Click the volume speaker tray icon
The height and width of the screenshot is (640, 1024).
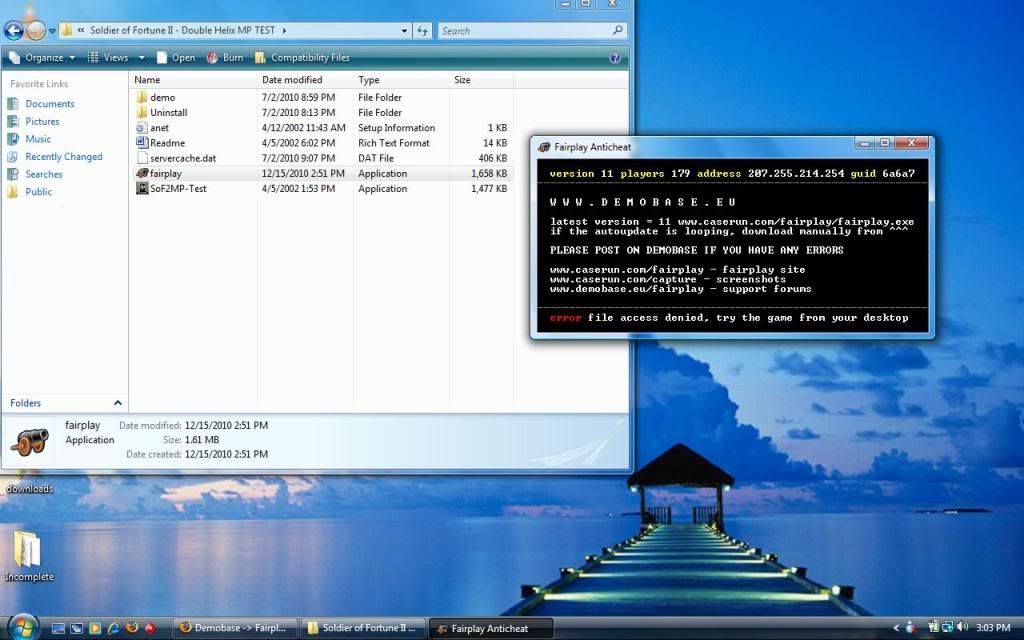click(x=961, y=628)
